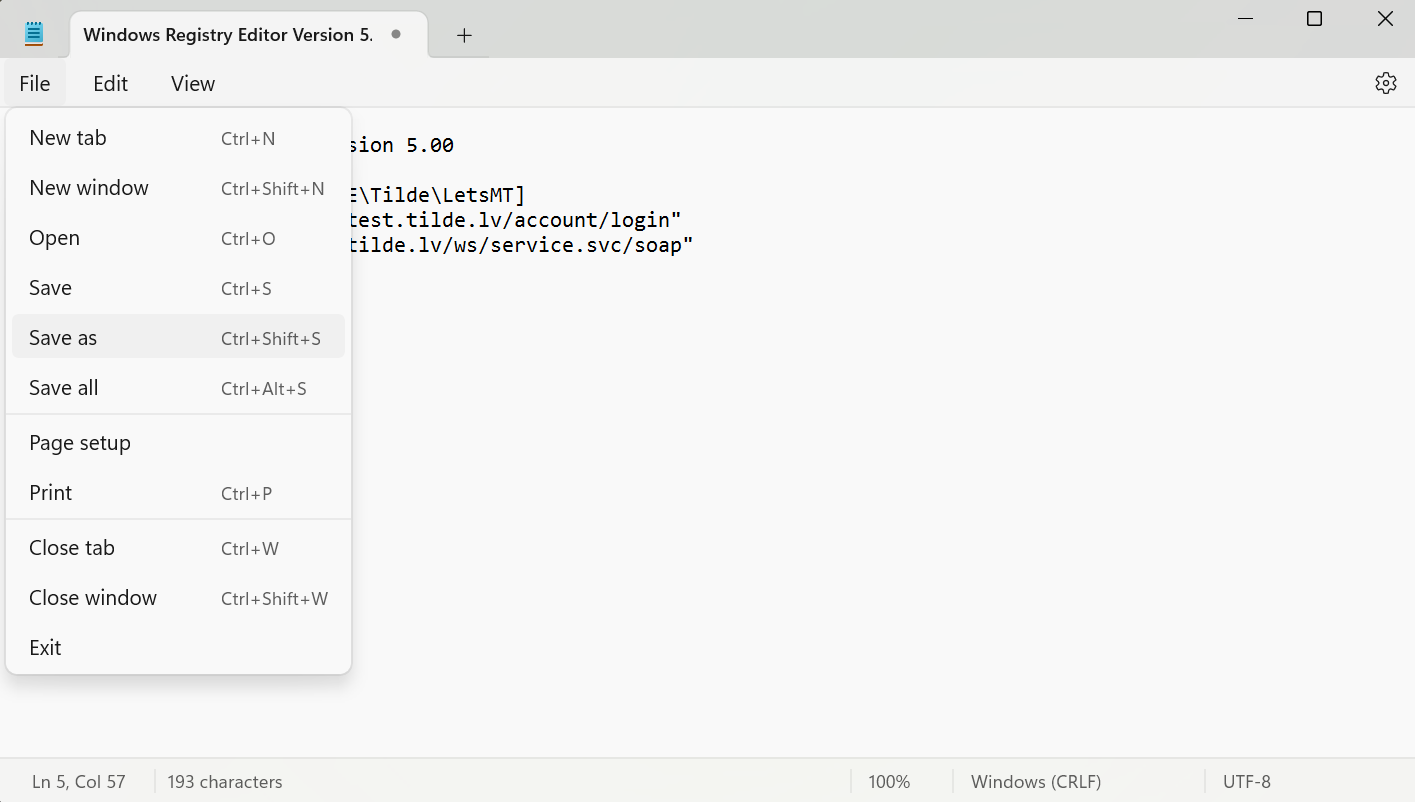The image size is (1415, 802).
Task: Select Open from the File menu
Action: 178,238
